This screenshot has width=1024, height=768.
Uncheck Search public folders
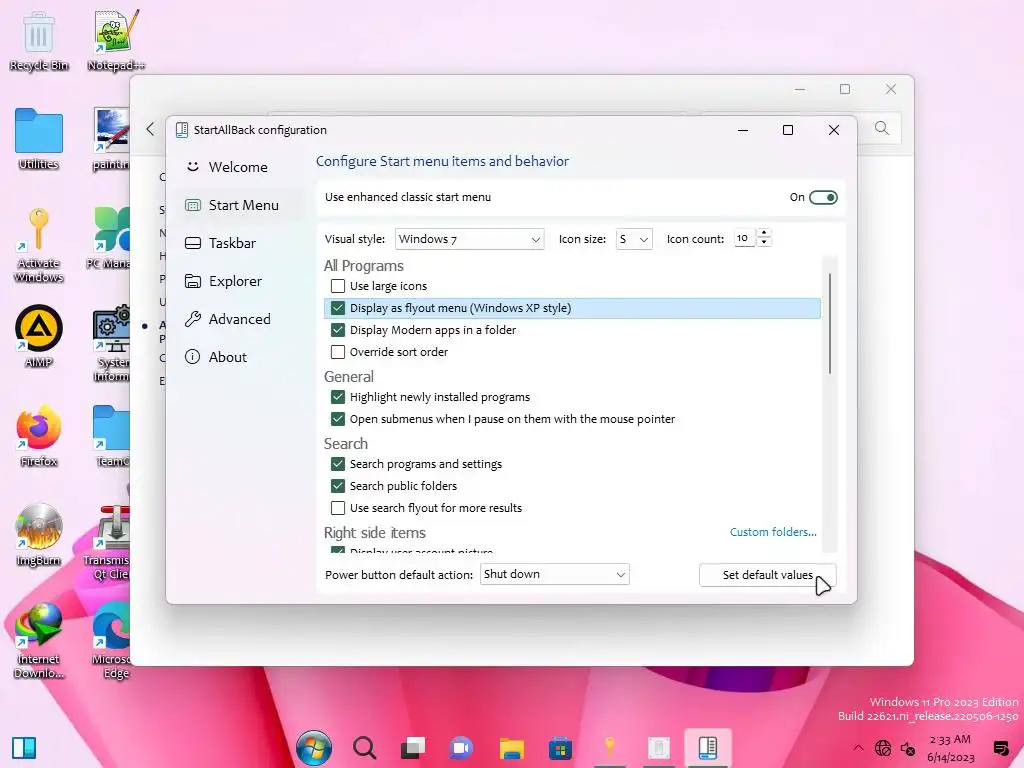pyautogui.click(x=338, y=486)
